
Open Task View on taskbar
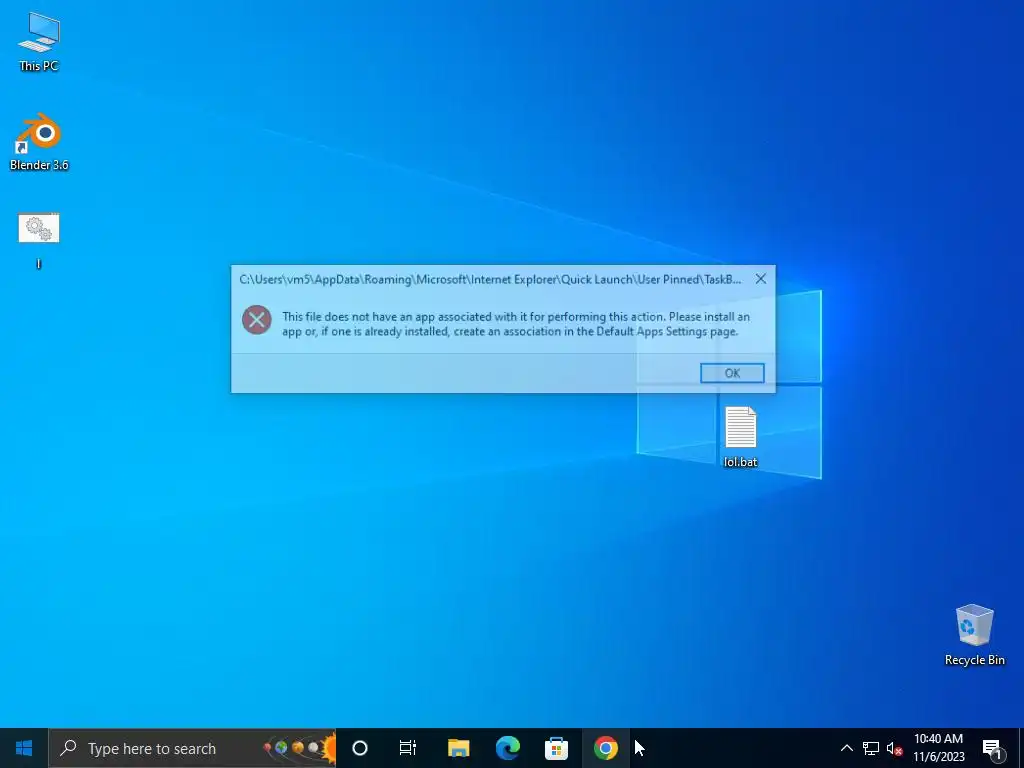408,748
